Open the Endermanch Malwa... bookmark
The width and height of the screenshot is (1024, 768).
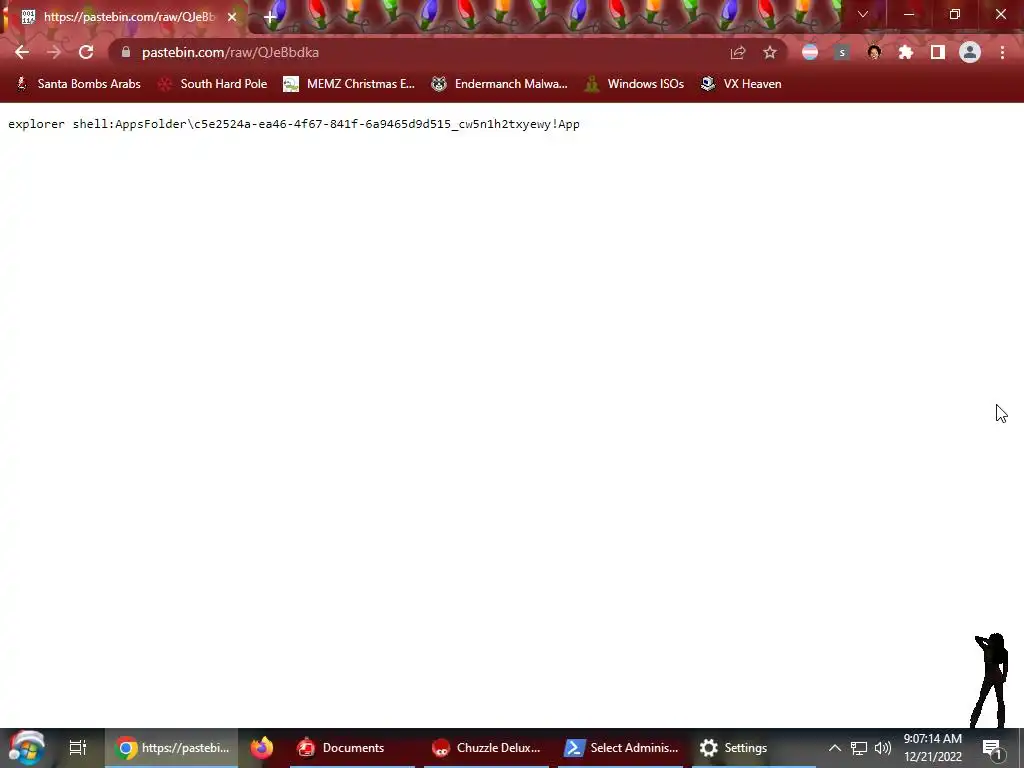(499, 84)
